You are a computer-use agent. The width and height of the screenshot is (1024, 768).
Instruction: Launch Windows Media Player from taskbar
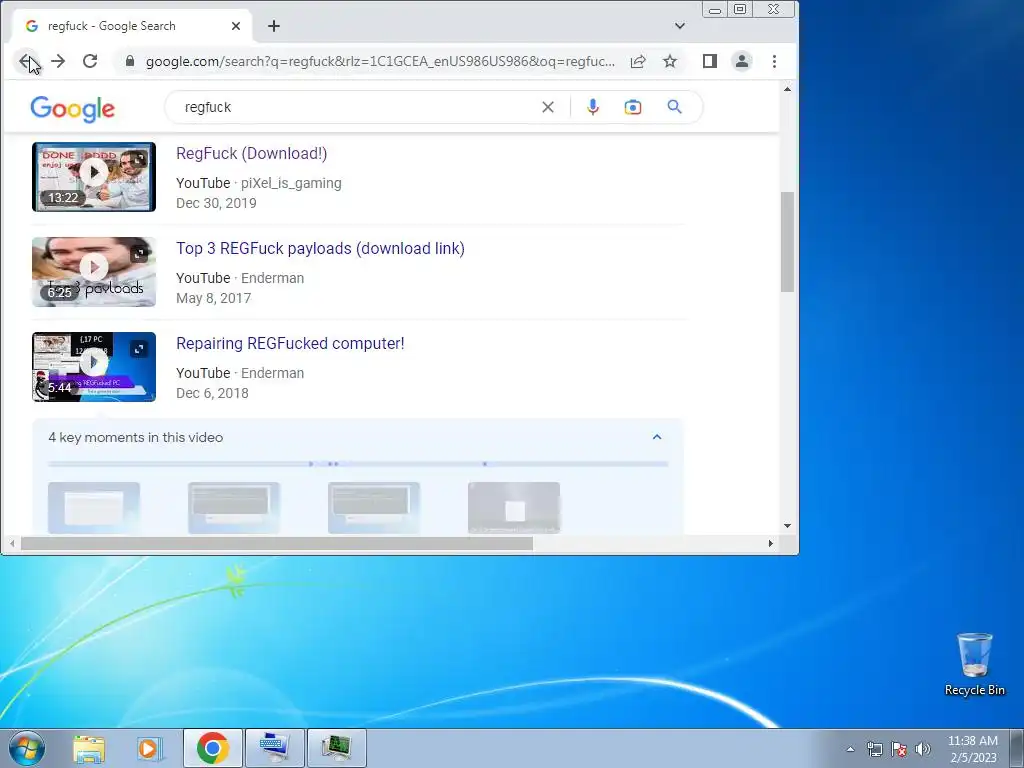pyautogui.click(x=149, y=748)
